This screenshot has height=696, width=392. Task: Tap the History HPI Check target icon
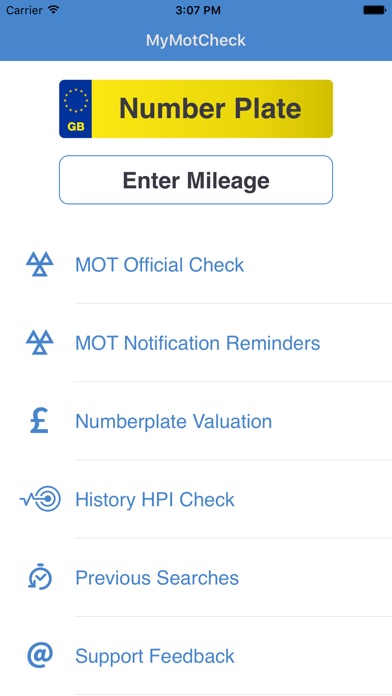(x=40, y=499)
